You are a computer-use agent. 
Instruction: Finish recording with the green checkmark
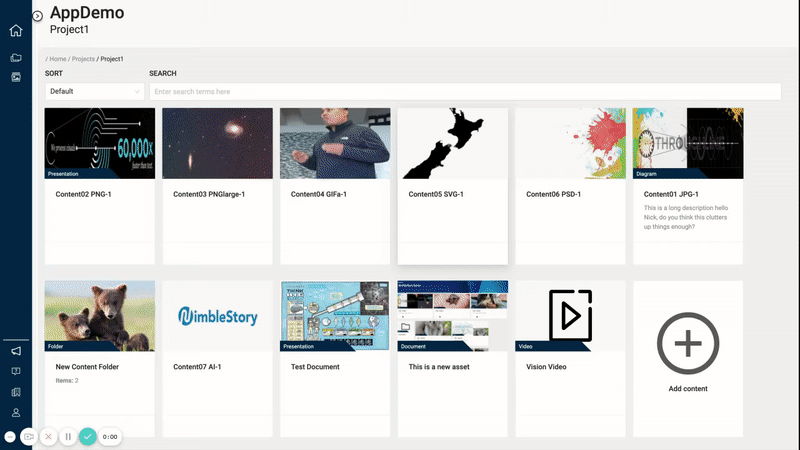pyautogui.click(x=88, y=437)
